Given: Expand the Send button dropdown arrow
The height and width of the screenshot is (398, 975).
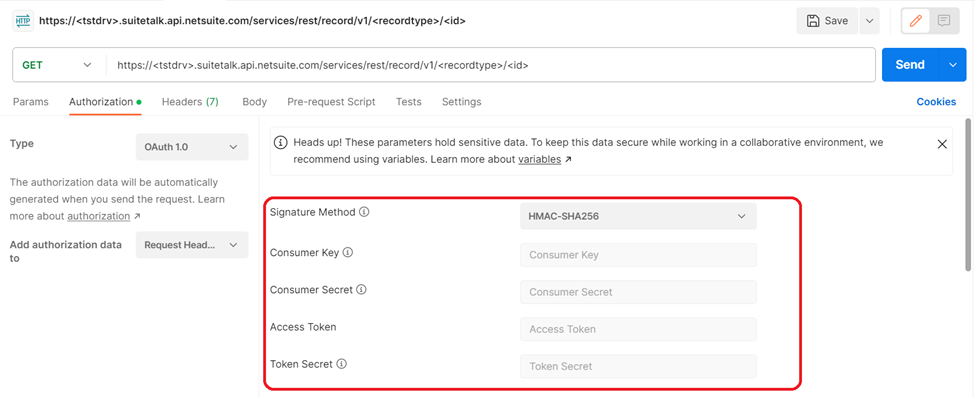Looking at the screenshot, I should click(951, 65).
